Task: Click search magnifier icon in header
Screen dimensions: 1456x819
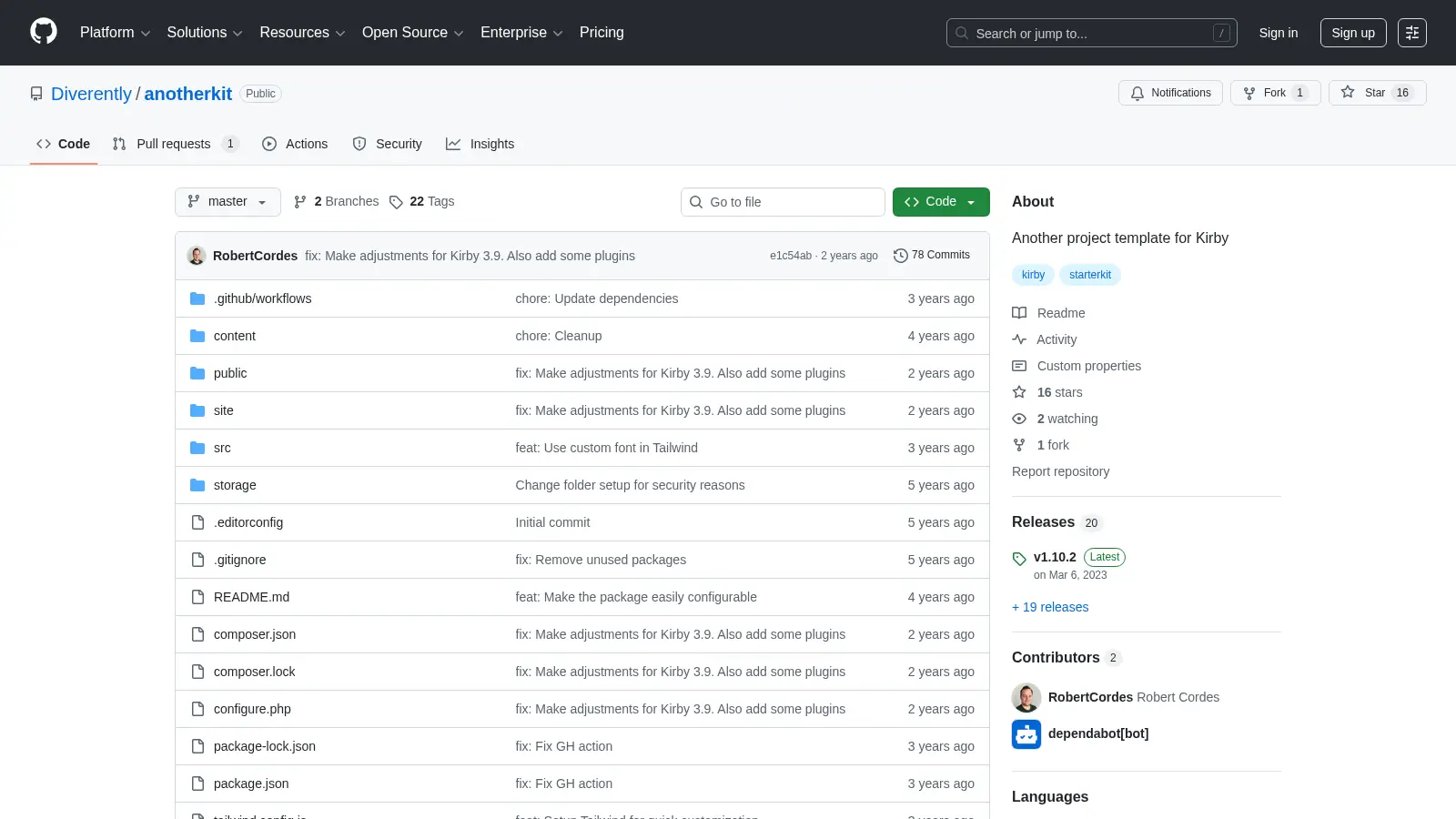Action: tap(962, 33)
